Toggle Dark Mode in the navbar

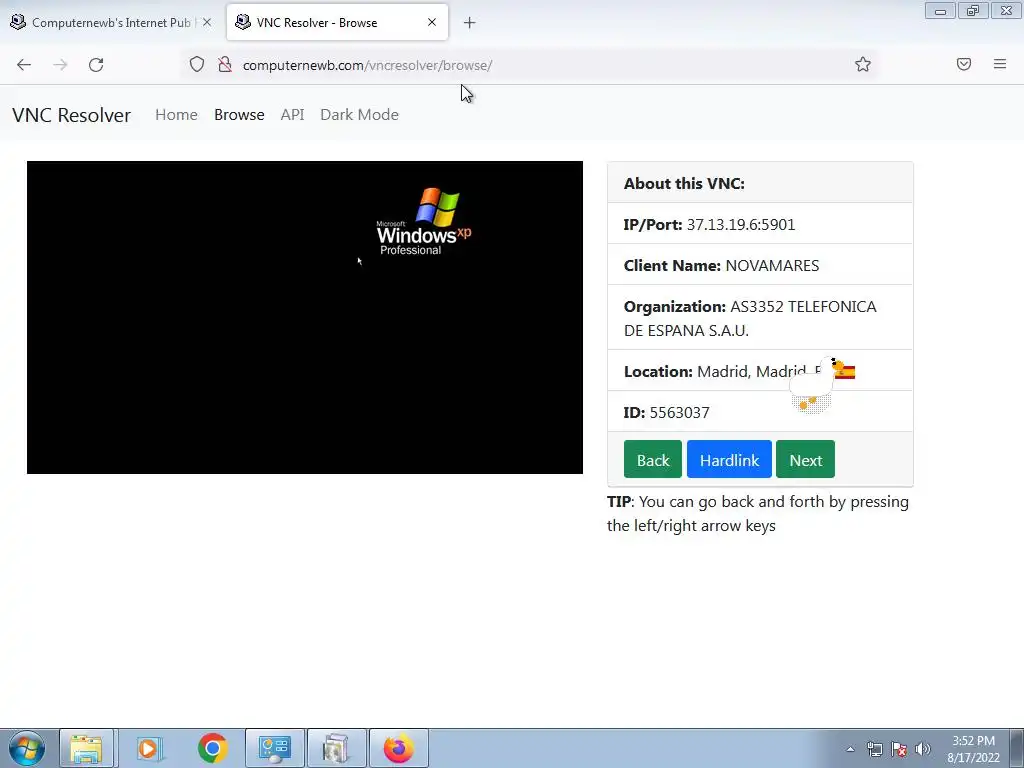click(x=359, y=114)
